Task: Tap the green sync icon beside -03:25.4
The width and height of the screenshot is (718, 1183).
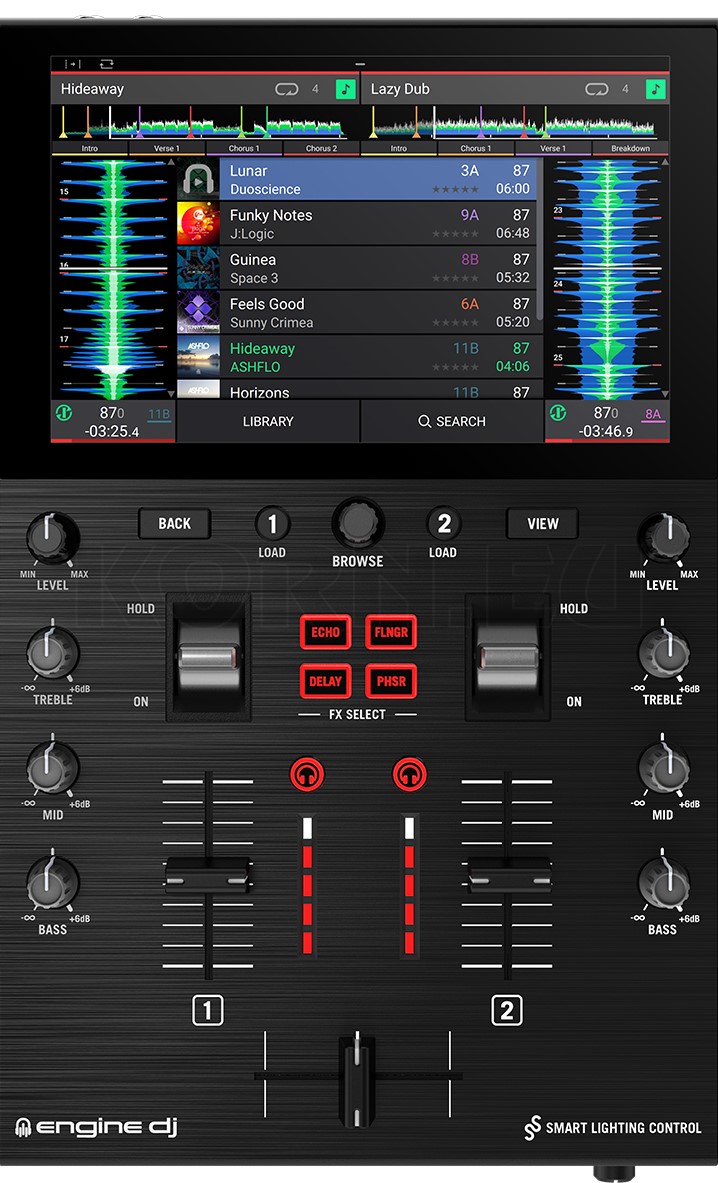Action: (x=64, y=413)
